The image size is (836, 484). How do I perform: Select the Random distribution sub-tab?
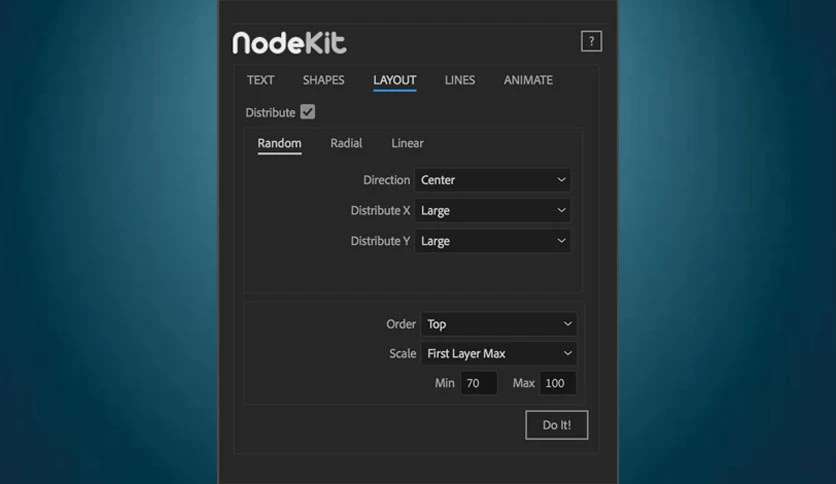coord(279,143)
